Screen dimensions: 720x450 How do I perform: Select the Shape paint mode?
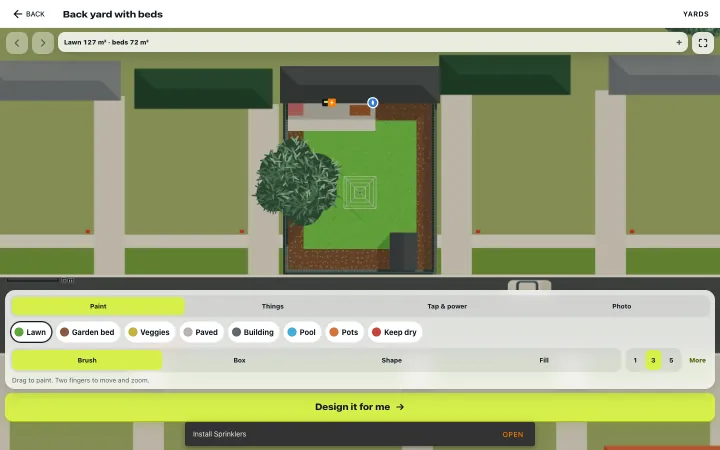point(392,360)
